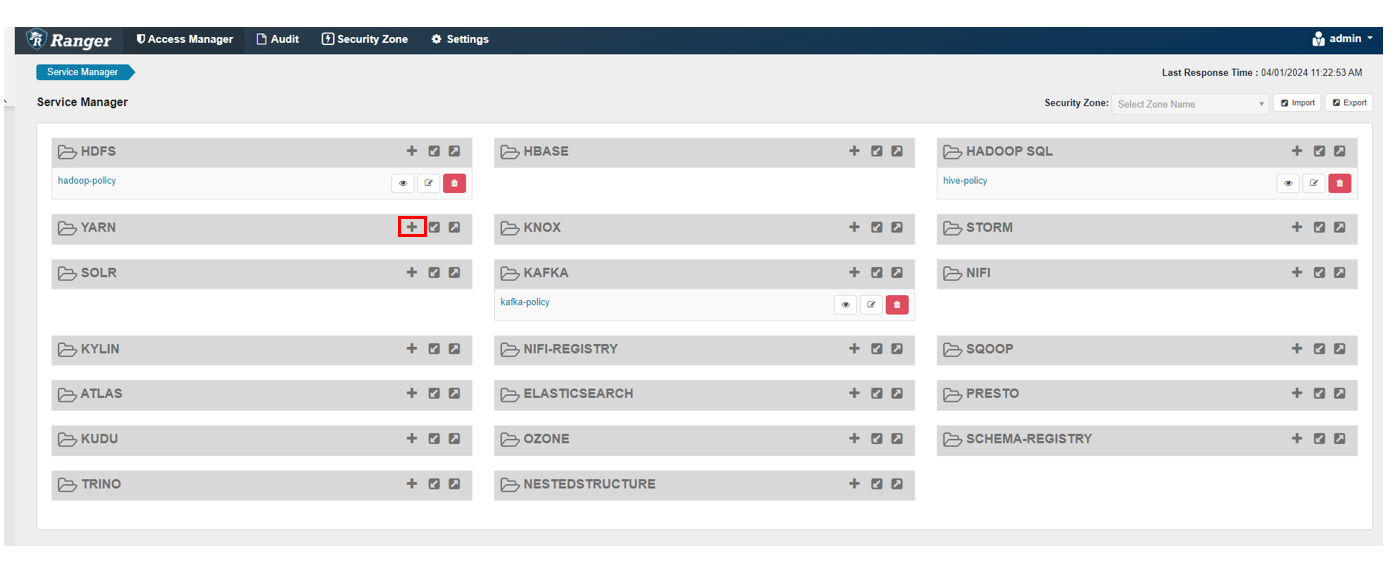Add a new HBASE service
Viewport: 1394px width, 562px height.
(854, 151)
